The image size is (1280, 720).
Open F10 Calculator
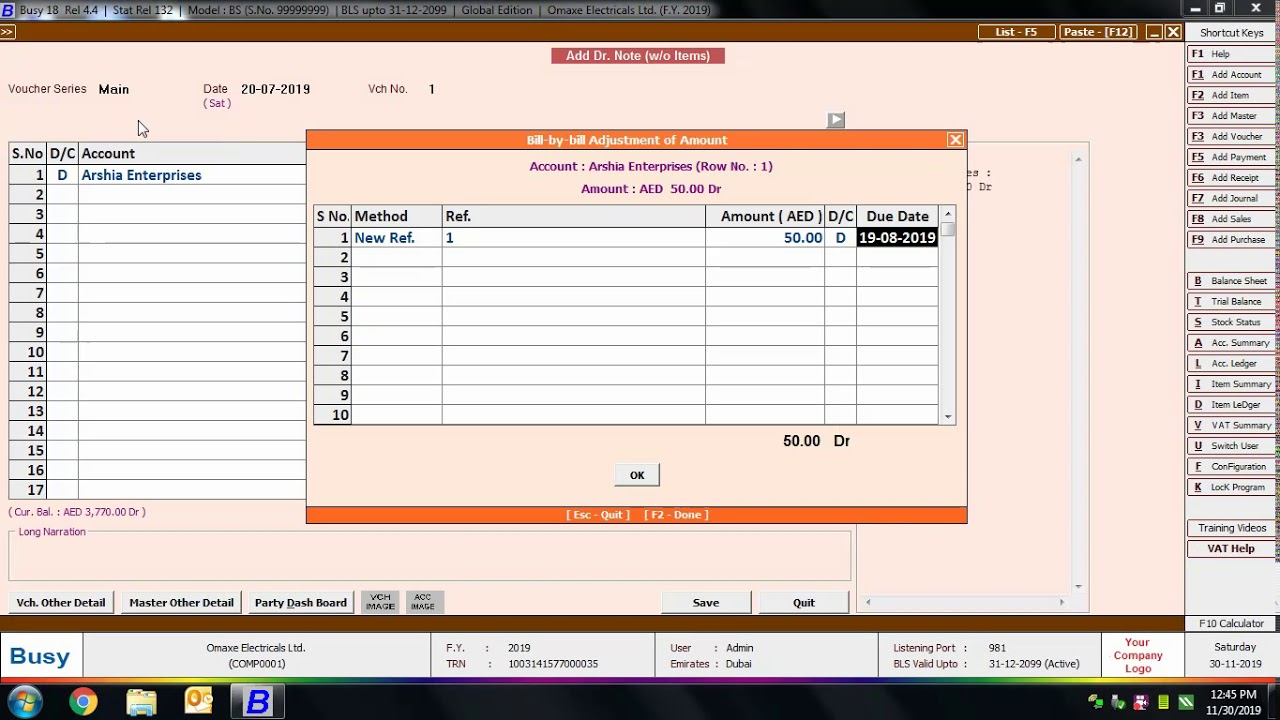tap(1231, 623)
